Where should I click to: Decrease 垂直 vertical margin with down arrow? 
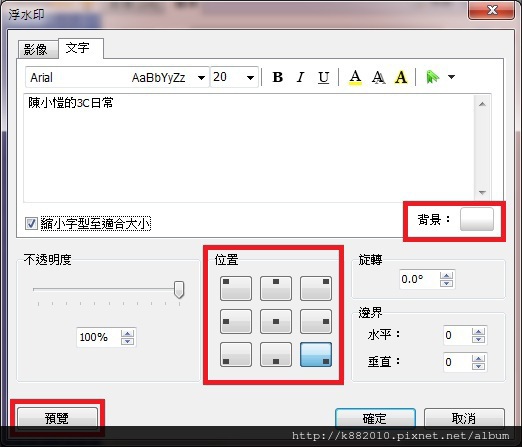pyautogui.click(x=478, y=366)
